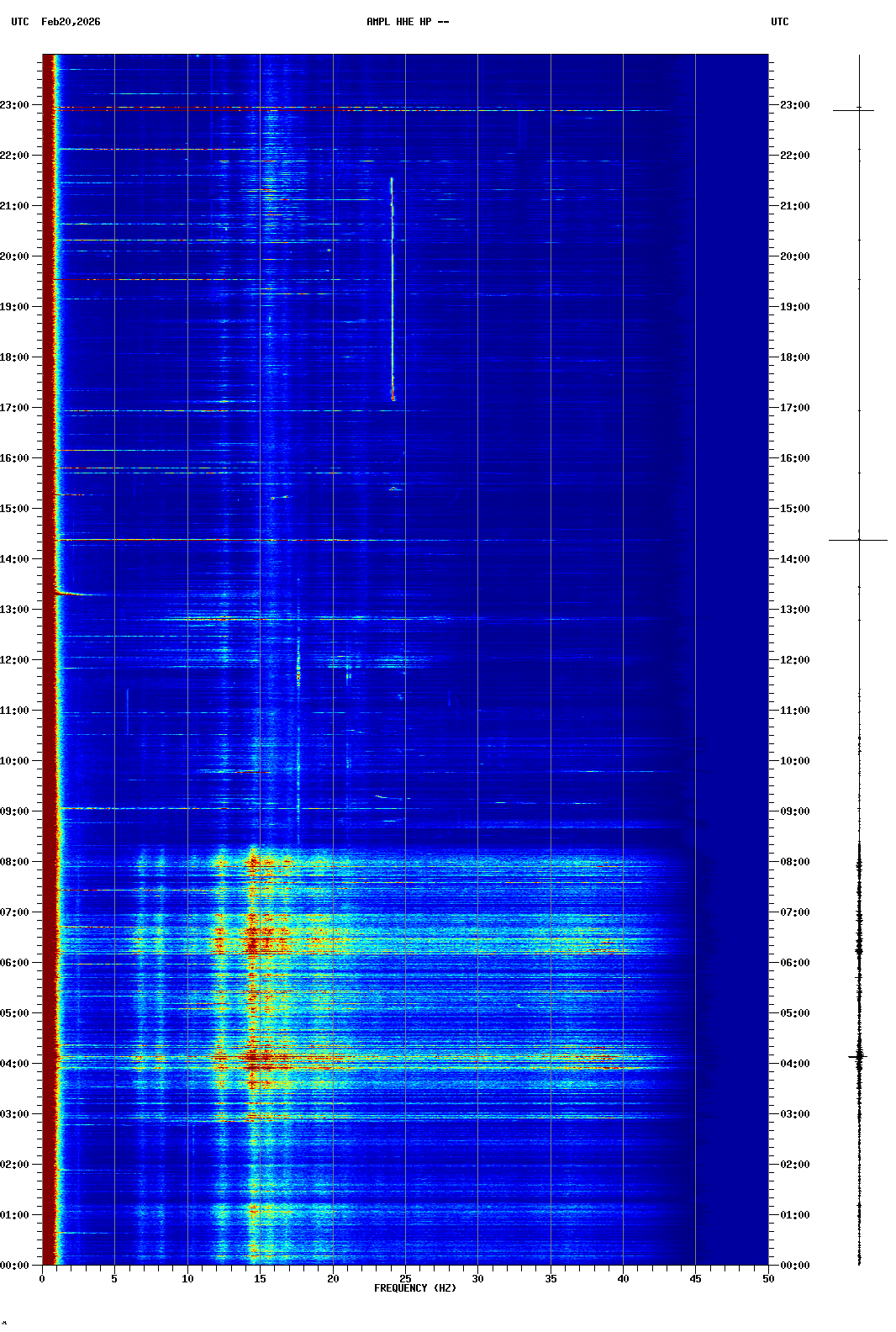Click the "AMPL HHE HP --" station title
This screenshot has height=1332, width=896.
pos(408,22)
